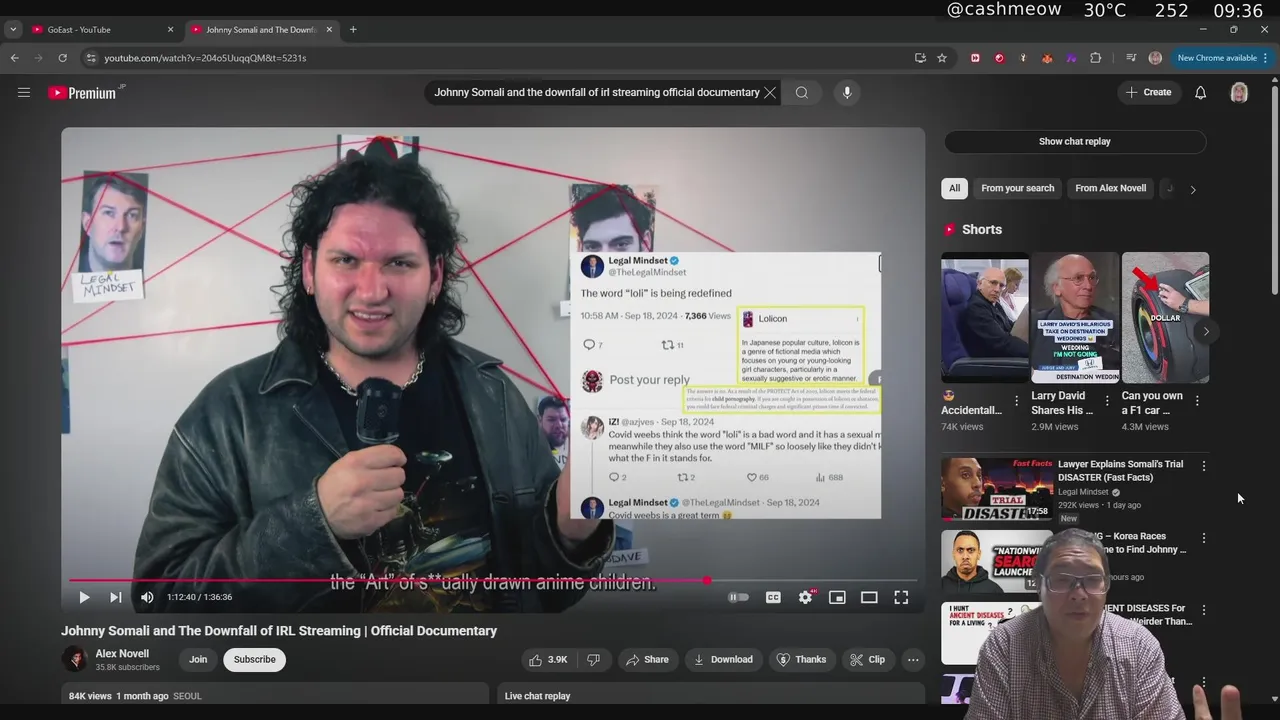Viewport: 1280px width, 720px height.
Task: Open the Larry David Shares short
Action: pyautogui.click(x=1075, y=318)
